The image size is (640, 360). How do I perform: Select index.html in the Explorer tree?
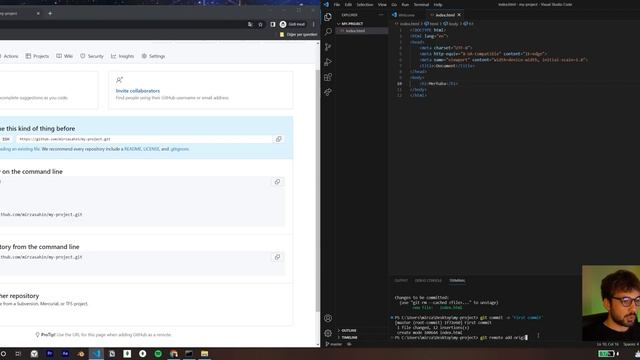point(362,31)
